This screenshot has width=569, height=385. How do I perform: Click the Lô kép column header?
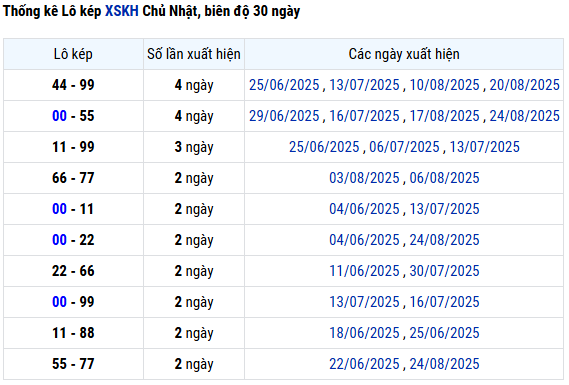point(73,54)
